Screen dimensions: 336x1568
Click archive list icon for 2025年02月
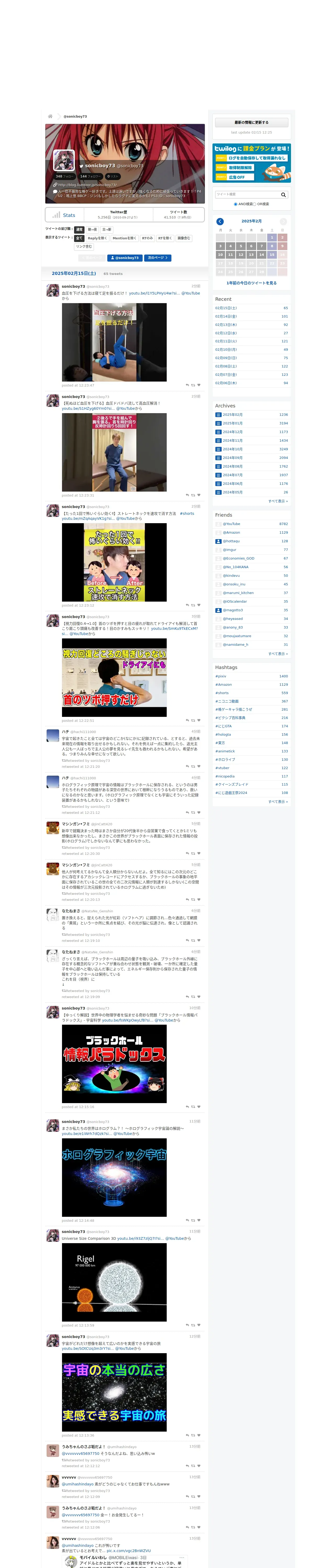218,414
